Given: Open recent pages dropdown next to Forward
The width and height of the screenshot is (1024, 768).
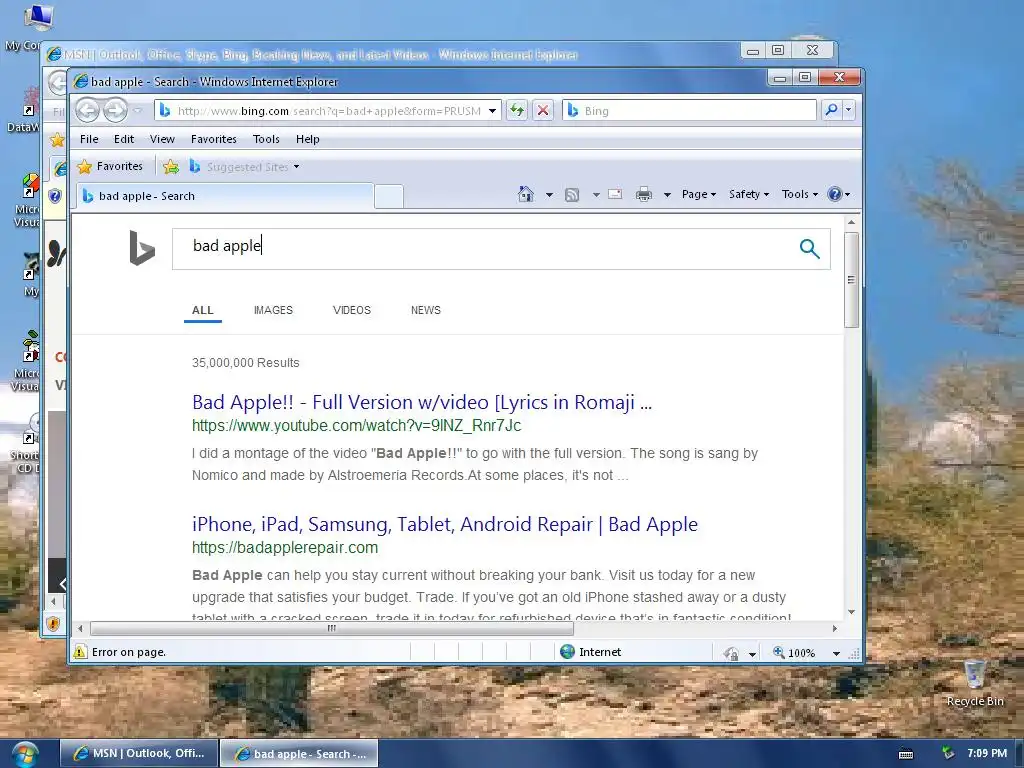Looking at the screenshot, I should pyautogui.click(x=137, y=111).
